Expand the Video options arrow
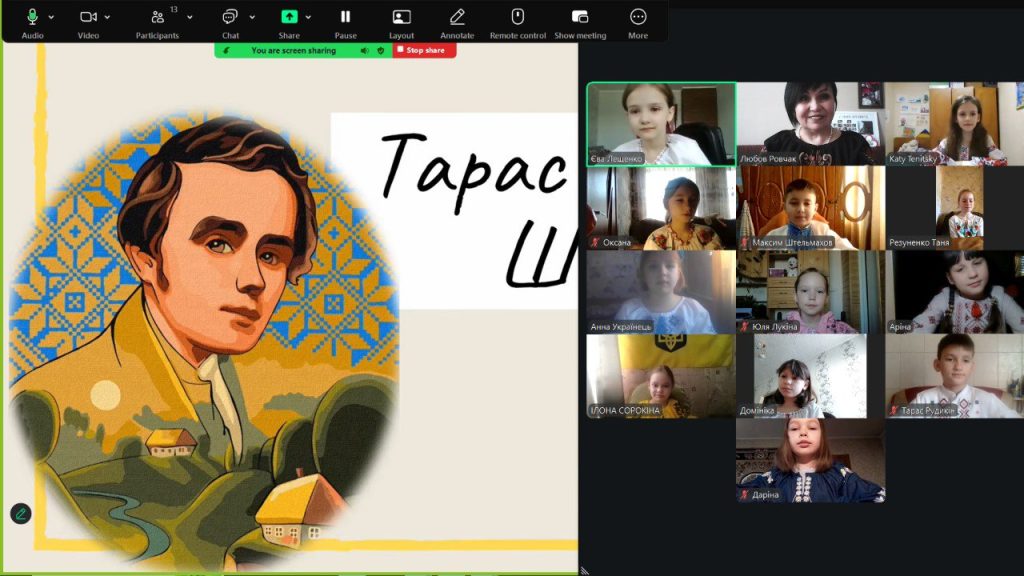This screenshot has height=576, width=1024. pos(107,17)
